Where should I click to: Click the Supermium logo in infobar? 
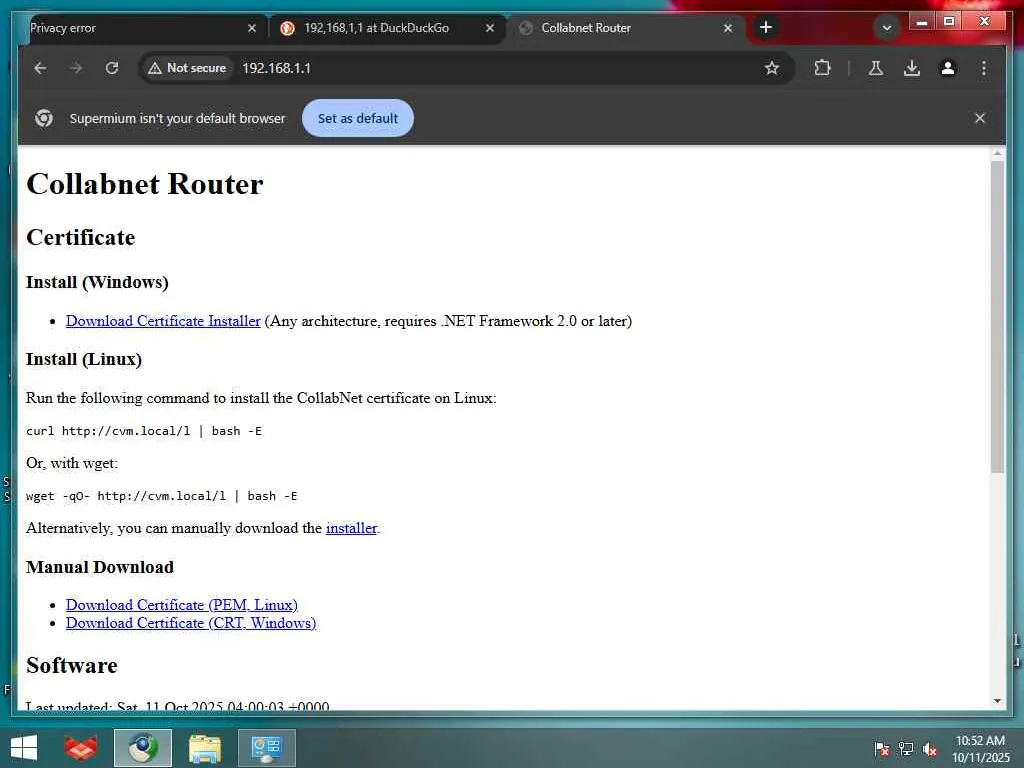point(44,118)
